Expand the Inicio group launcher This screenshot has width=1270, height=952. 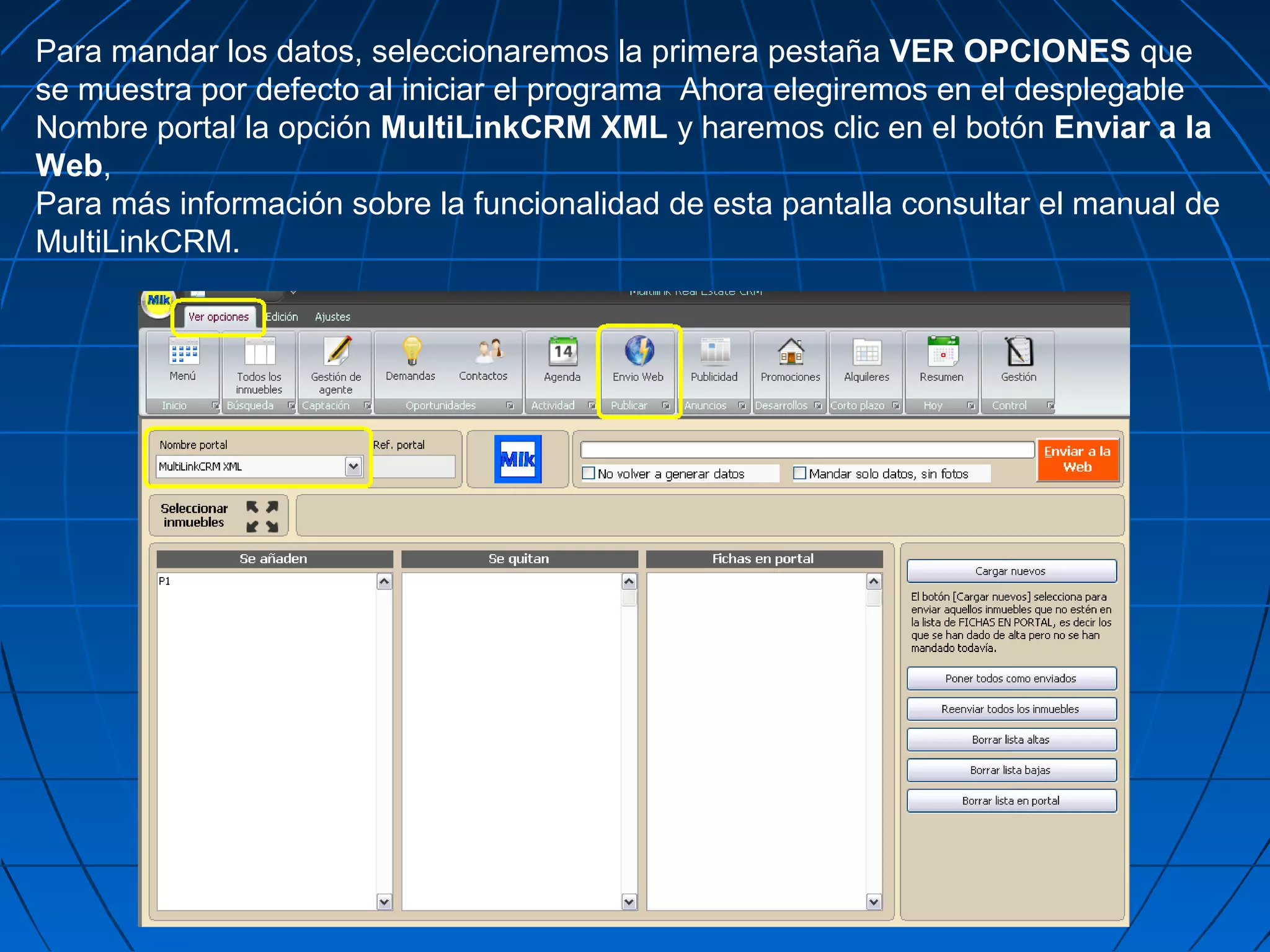(x=215, y=405)
